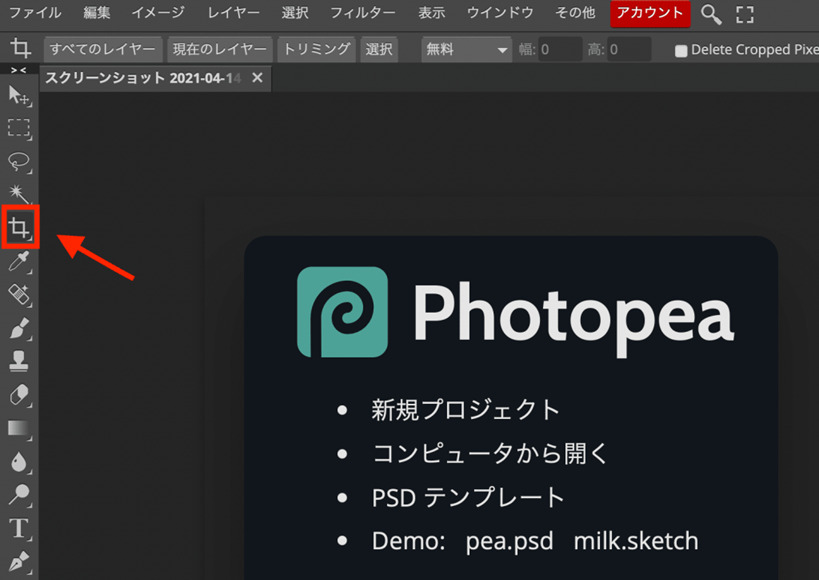Select the Clone Stamp tool
This screenshot has width=819, height=580.
(x=19, y=361)
